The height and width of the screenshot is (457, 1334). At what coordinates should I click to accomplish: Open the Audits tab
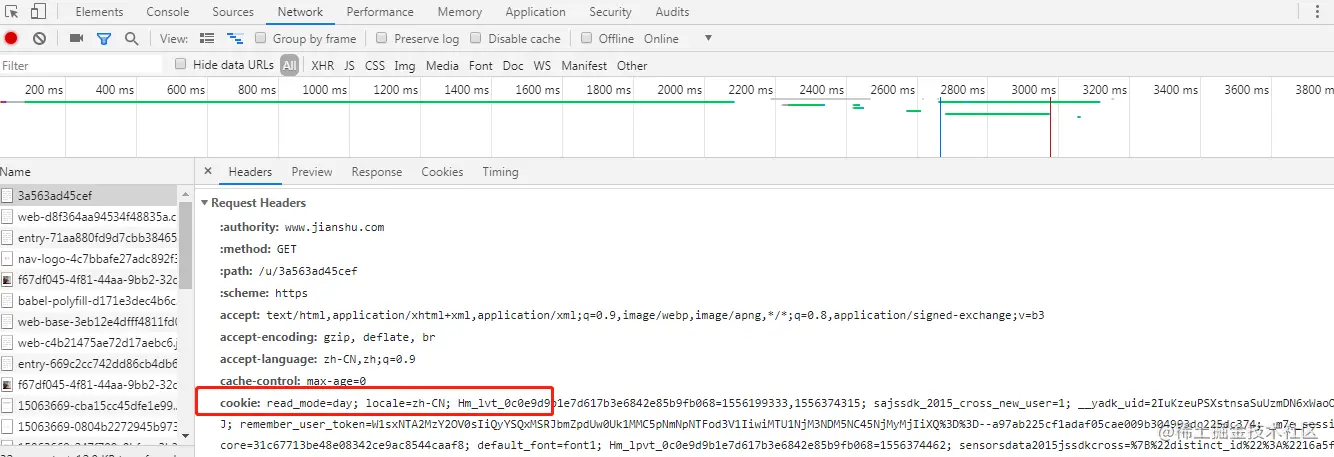click(x=672, y=12)
